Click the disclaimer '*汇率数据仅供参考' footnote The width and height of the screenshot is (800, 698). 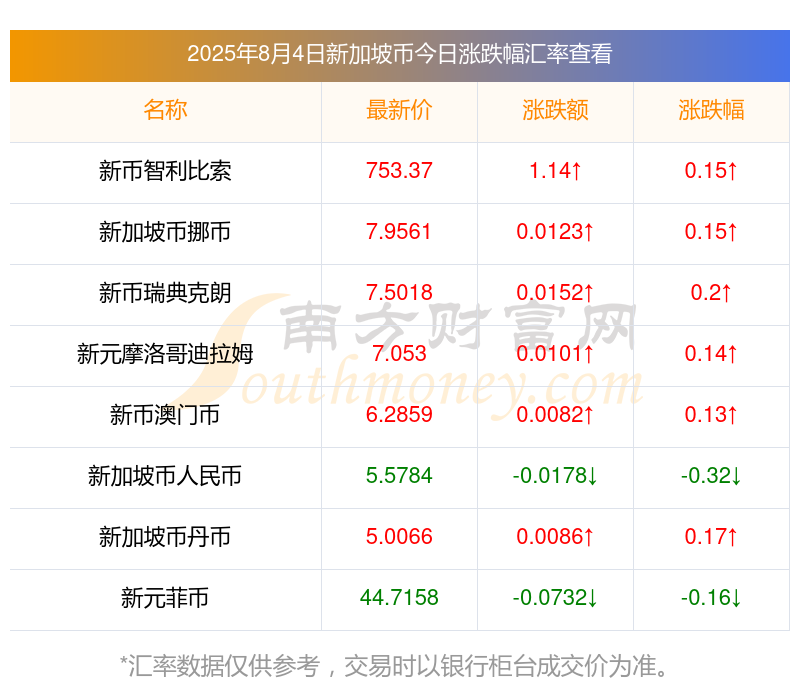click(x=220, y=666)
